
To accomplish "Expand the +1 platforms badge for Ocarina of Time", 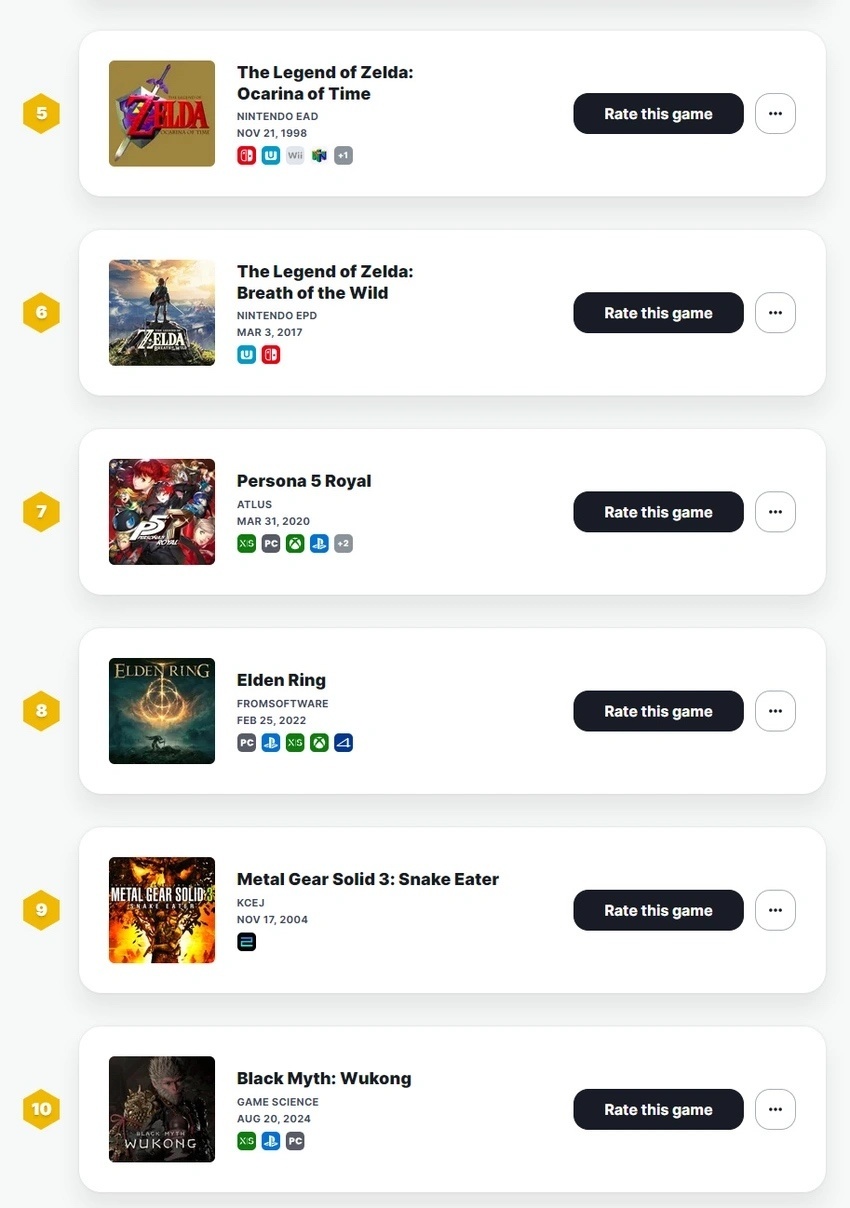I will [x=343, y=155].
